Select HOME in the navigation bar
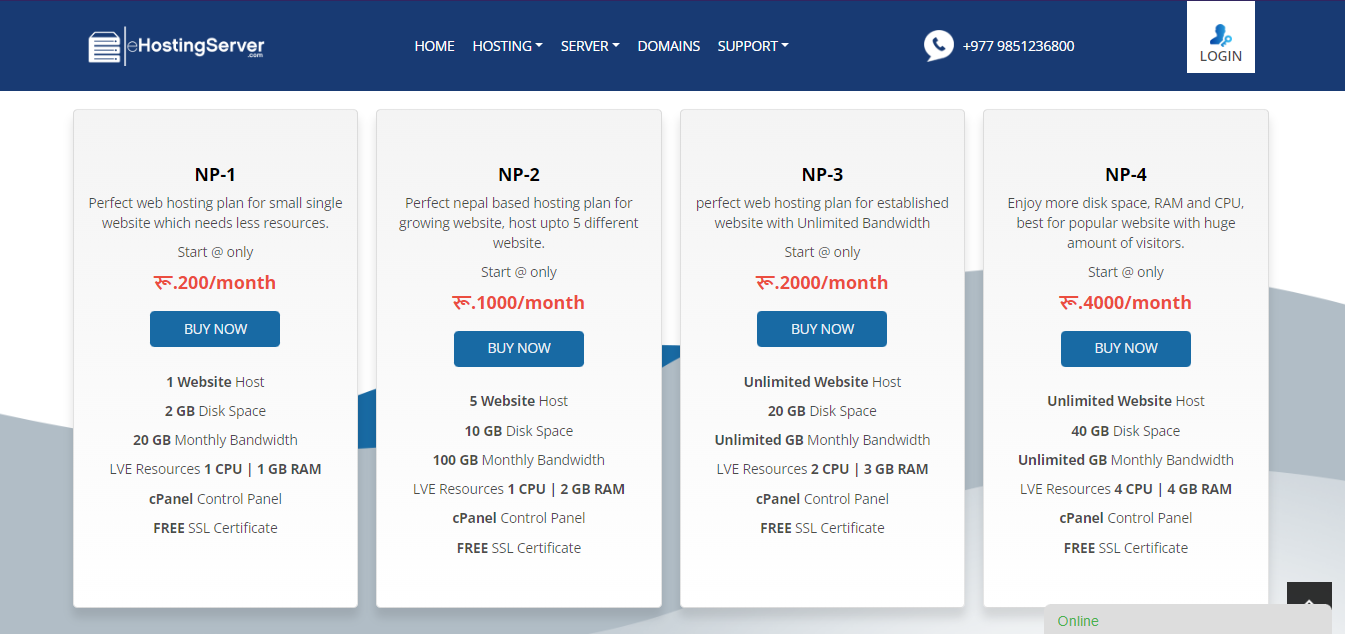 click(434, 45)
